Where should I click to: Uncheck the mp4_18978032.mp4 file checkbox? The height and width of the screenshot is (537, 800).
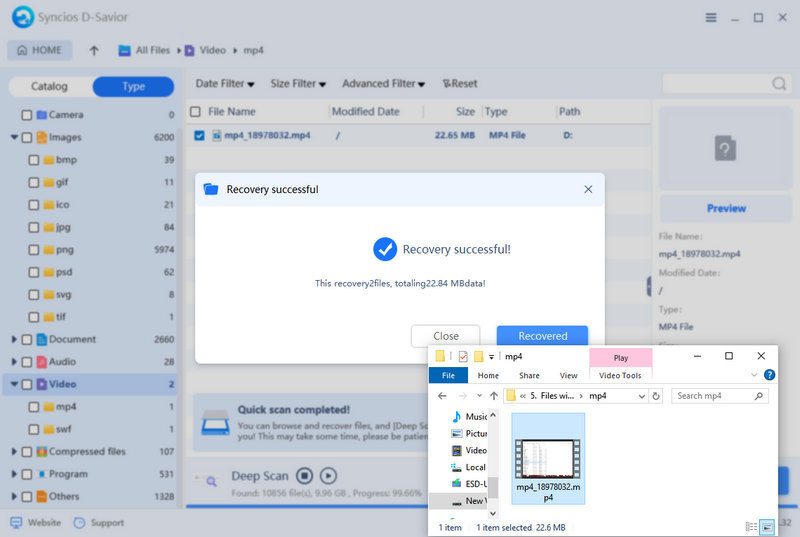[x=199, y=135]
